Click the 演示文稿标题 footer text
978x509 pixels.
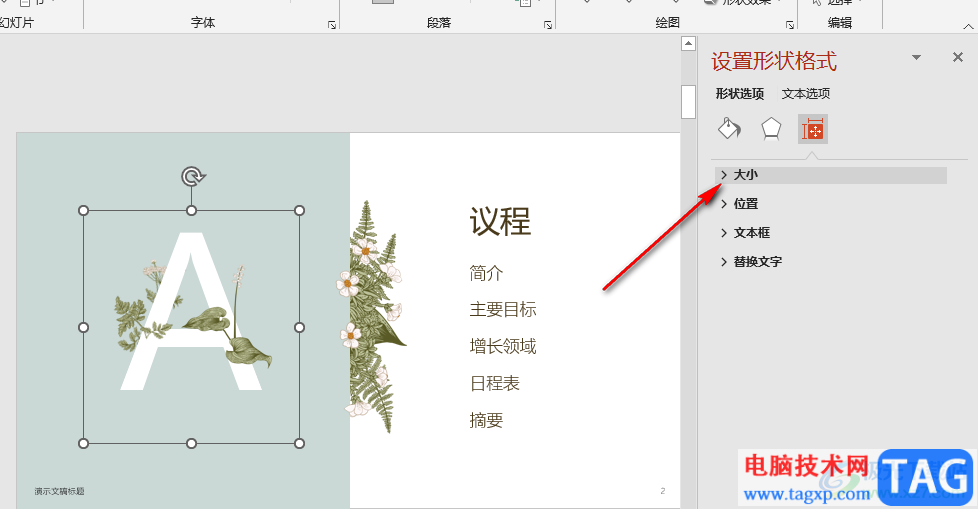click(x=59, y=492)
